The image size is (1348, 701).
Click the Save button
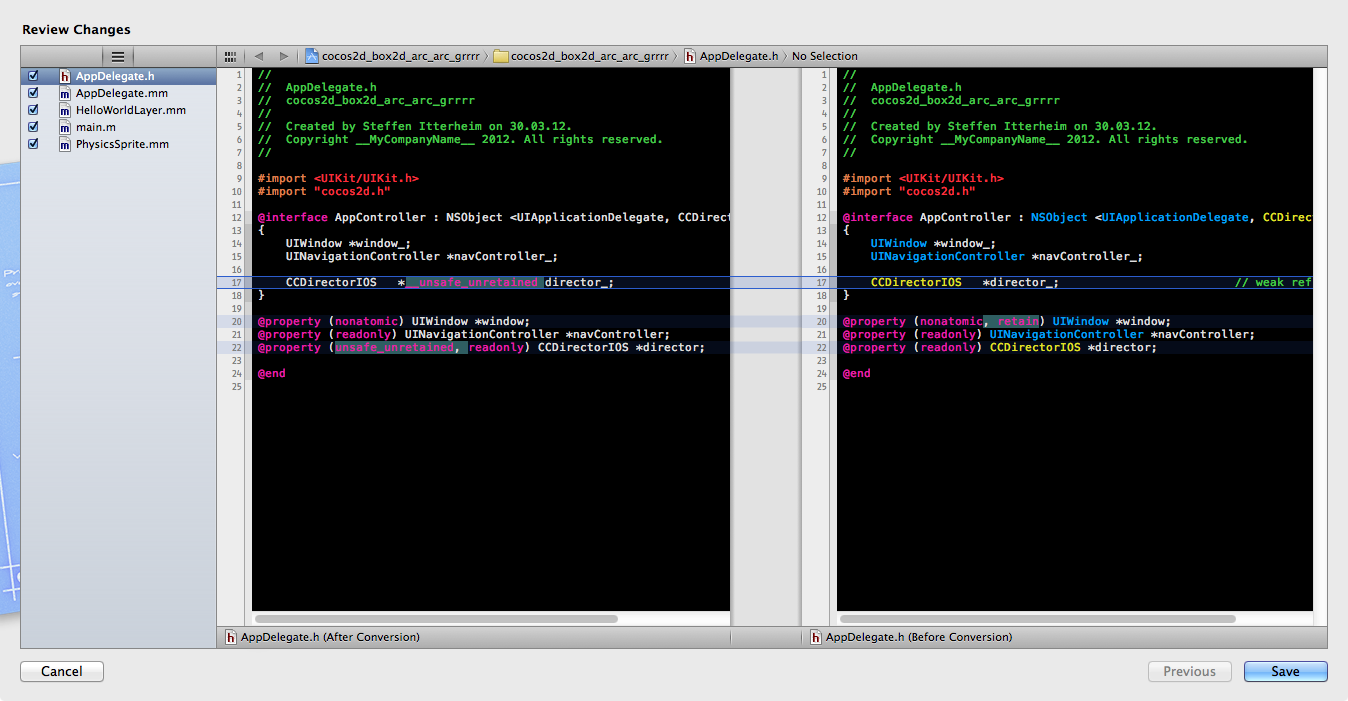tap(1285, 671)
